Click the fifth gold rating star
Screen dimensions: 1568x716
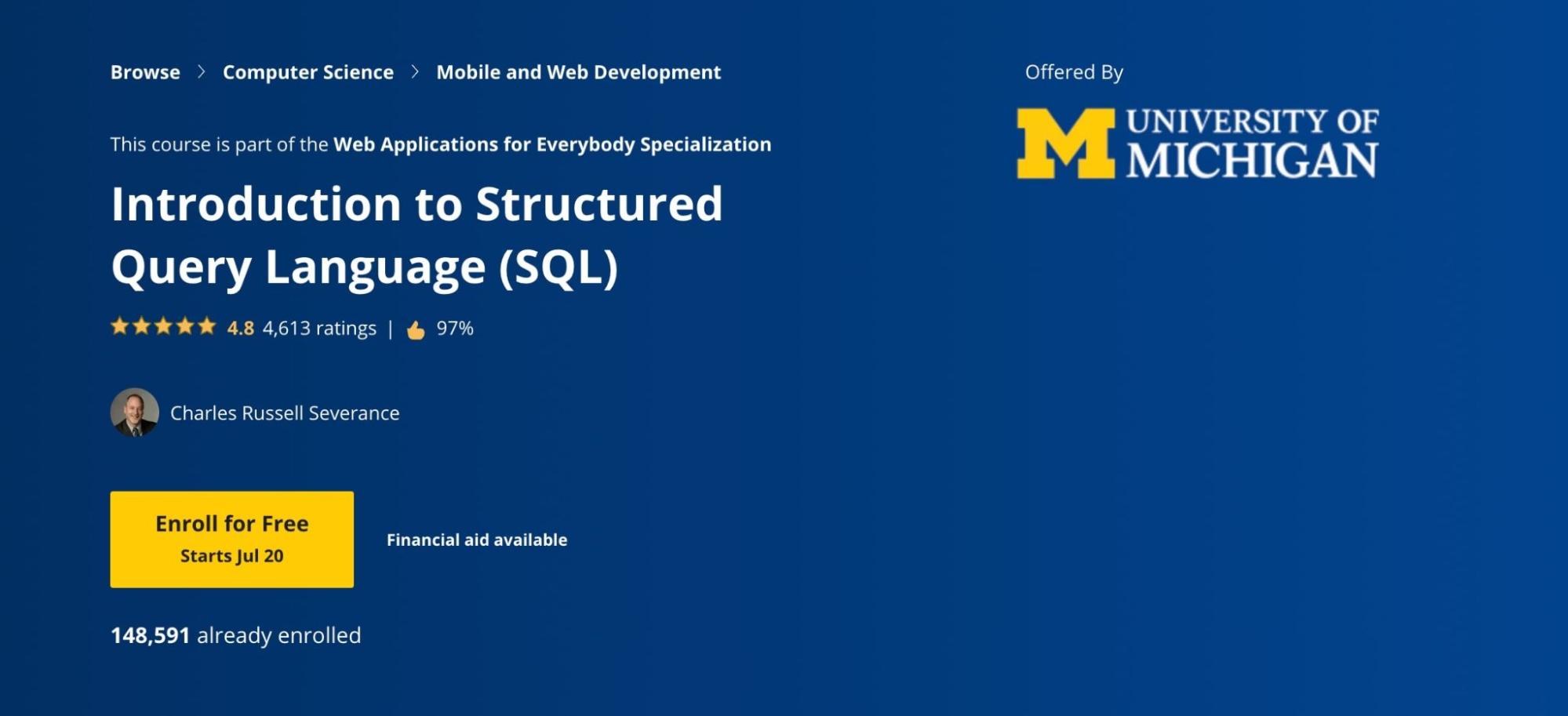[207, 326]
